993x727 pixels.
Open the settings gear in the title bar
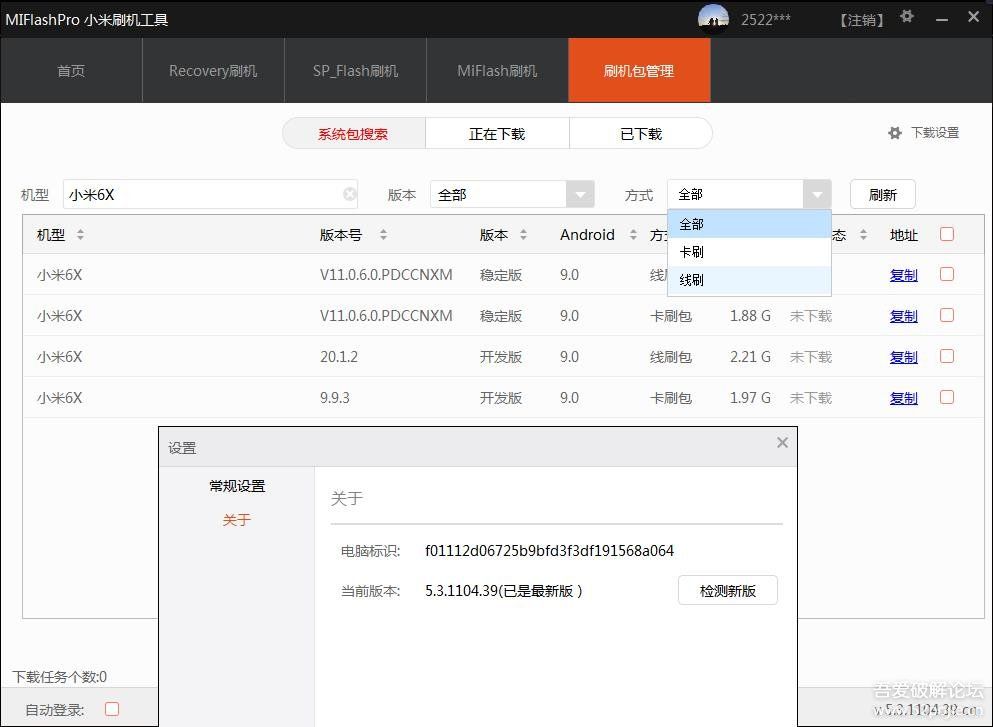point(906,18)
